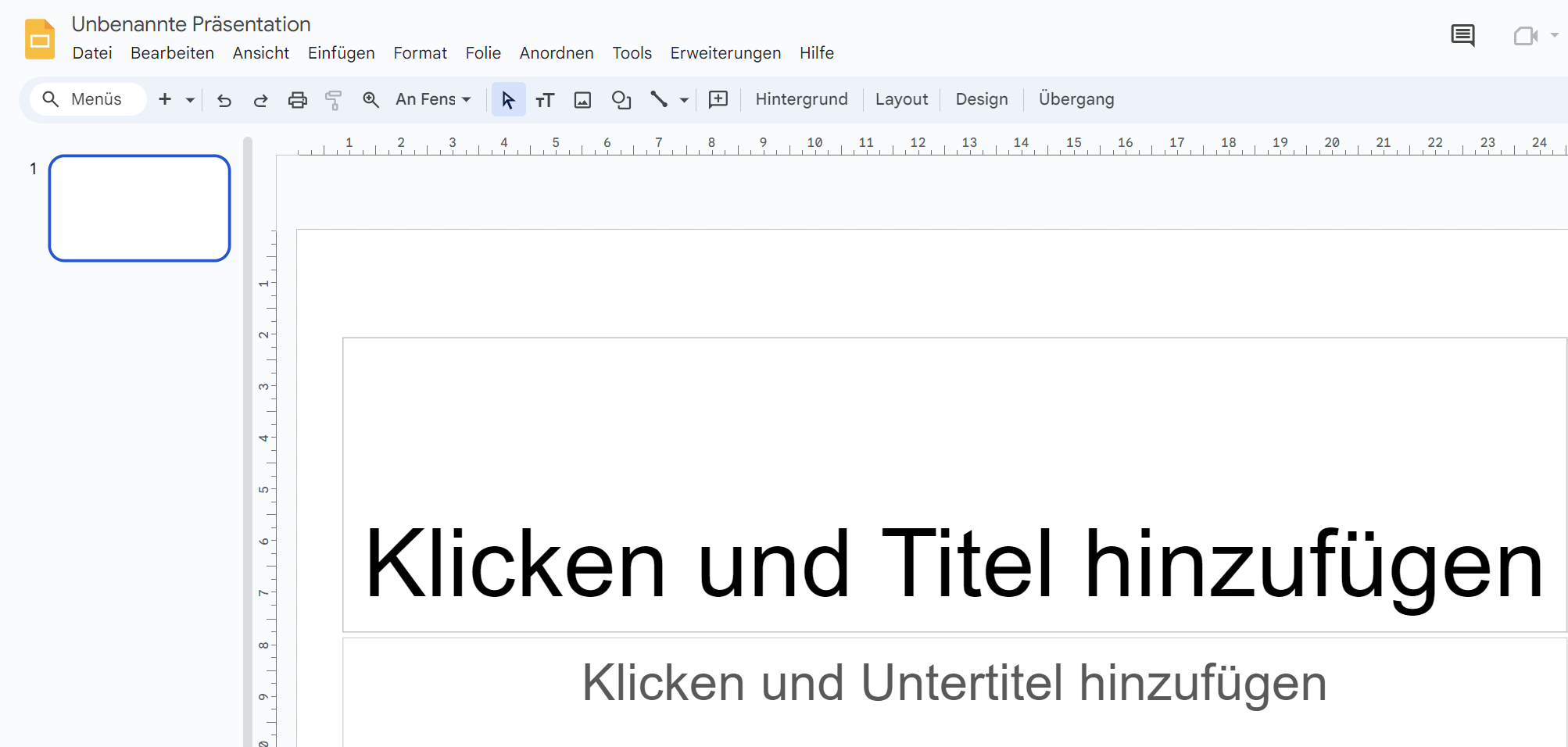Screen dimensions: 1568x747
Task: Open the Print icon
Action: tap(297, 100)
